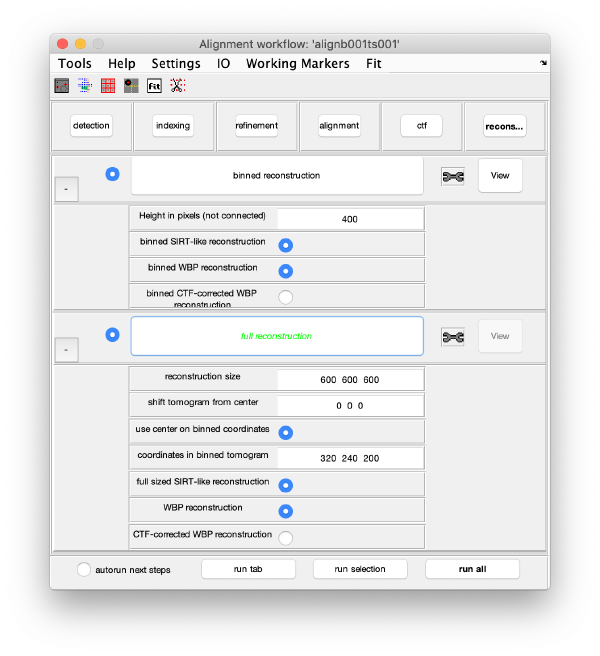Click the View button for full reconstruction
The width and height of the screenshot is (600, 656).
(500, 336)
